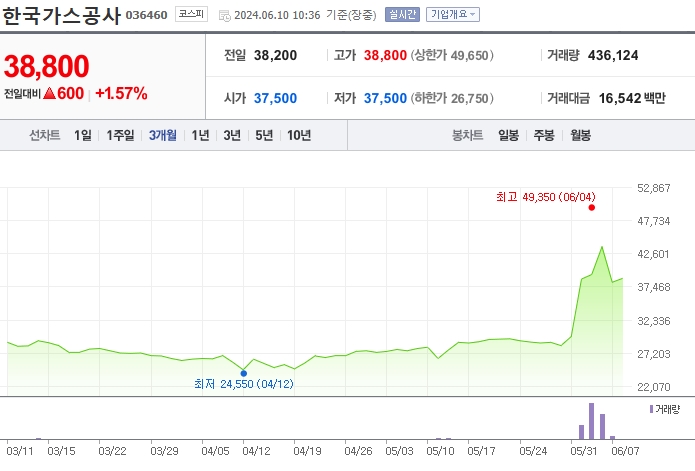
Task: Click the 봉차트 label
Action: pyautogui.click(x=467, y=135)
